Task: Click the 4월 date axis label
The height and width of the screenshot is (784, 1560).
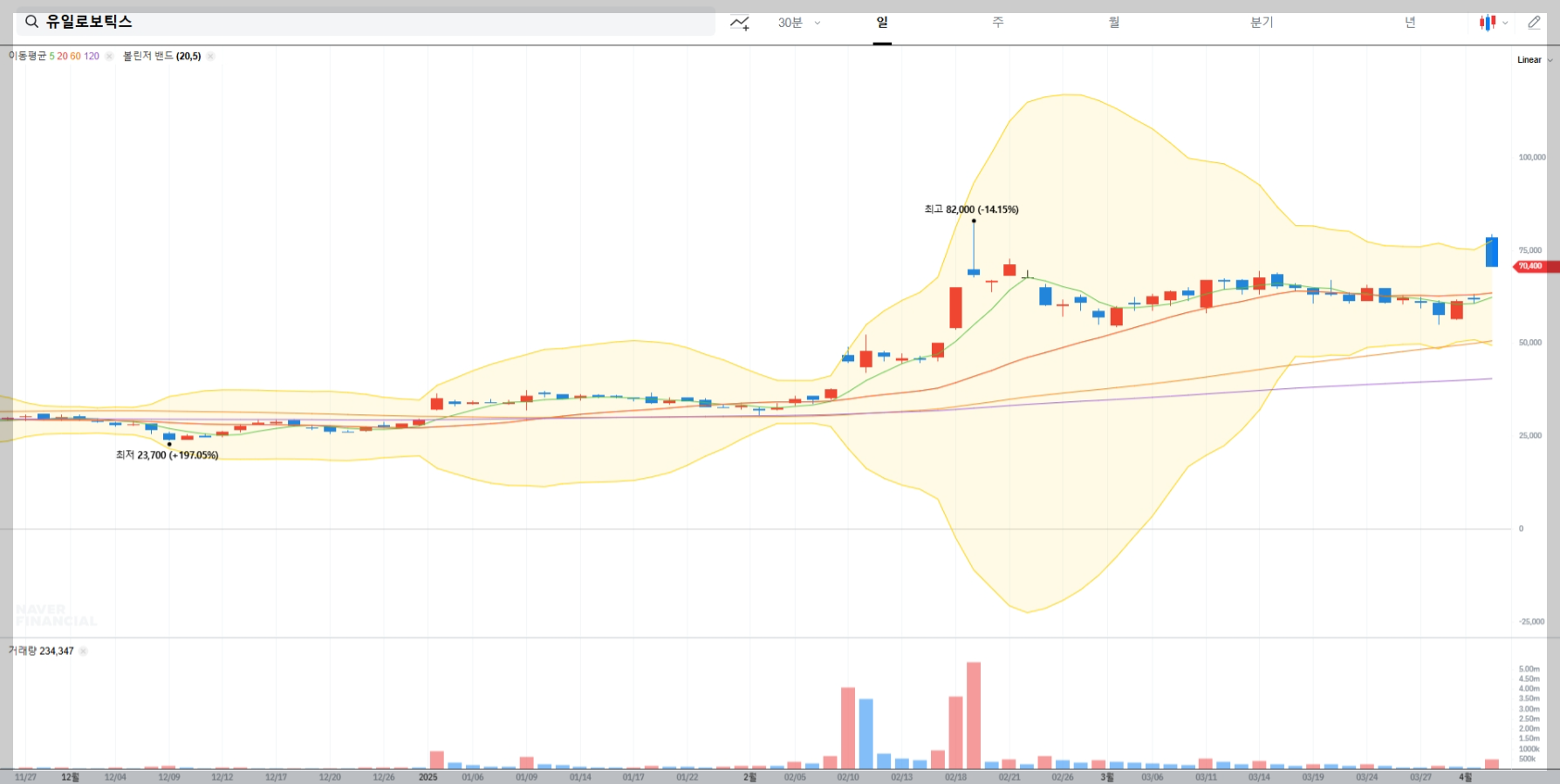Action: (1466, 777)
